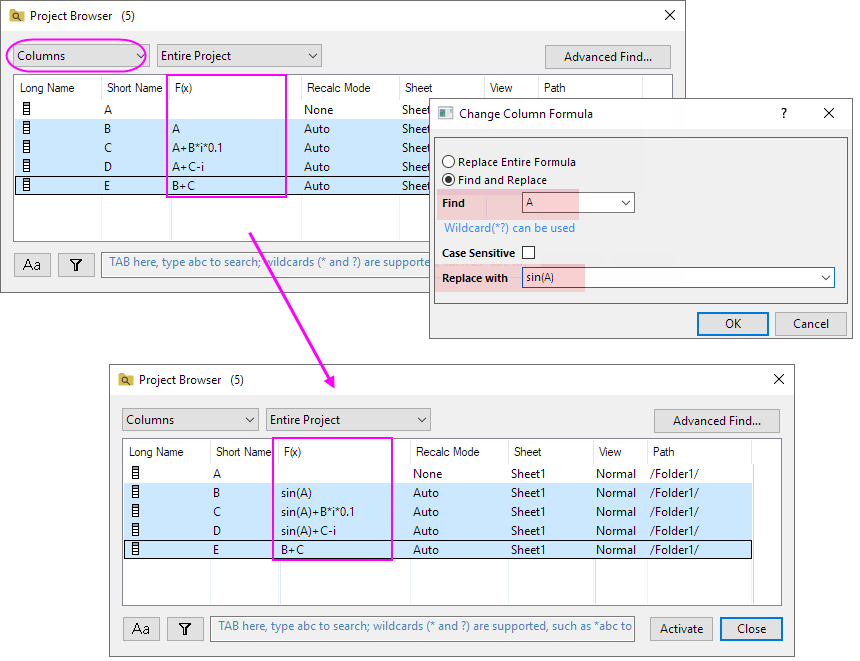Click the filter funnel icon in lower Project Browser
This screenshot has height=661, width=860.
[185, 629]
